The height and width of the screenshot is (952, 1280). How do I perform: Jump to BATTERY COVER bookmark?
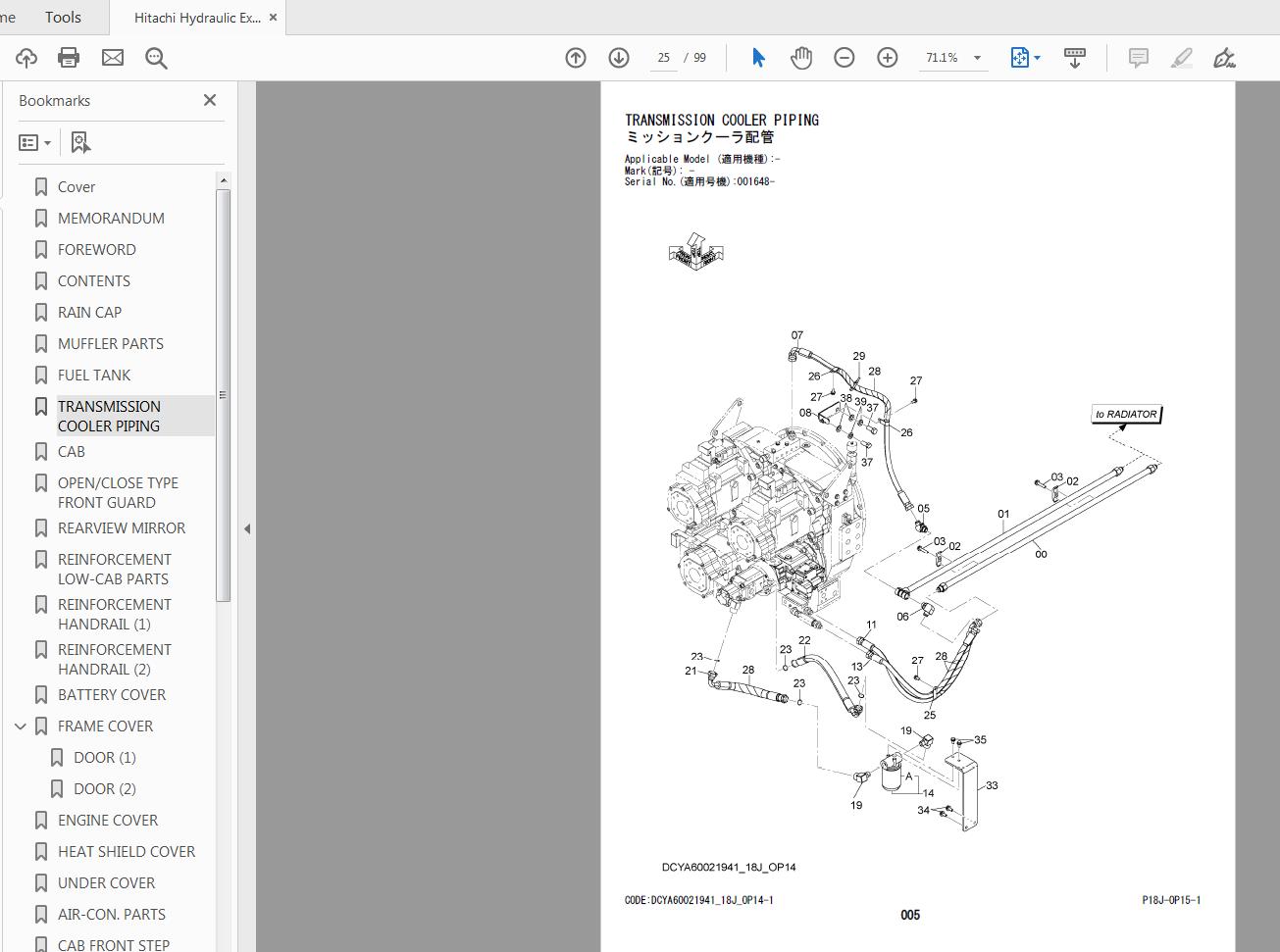coord(112,695)
